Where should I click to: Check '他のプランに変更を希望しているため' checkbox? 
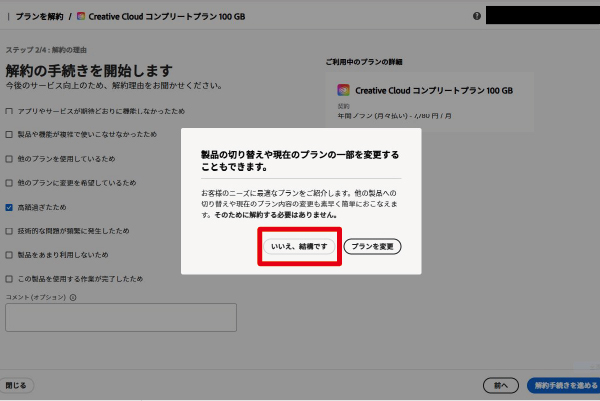[x=9, y=183]
